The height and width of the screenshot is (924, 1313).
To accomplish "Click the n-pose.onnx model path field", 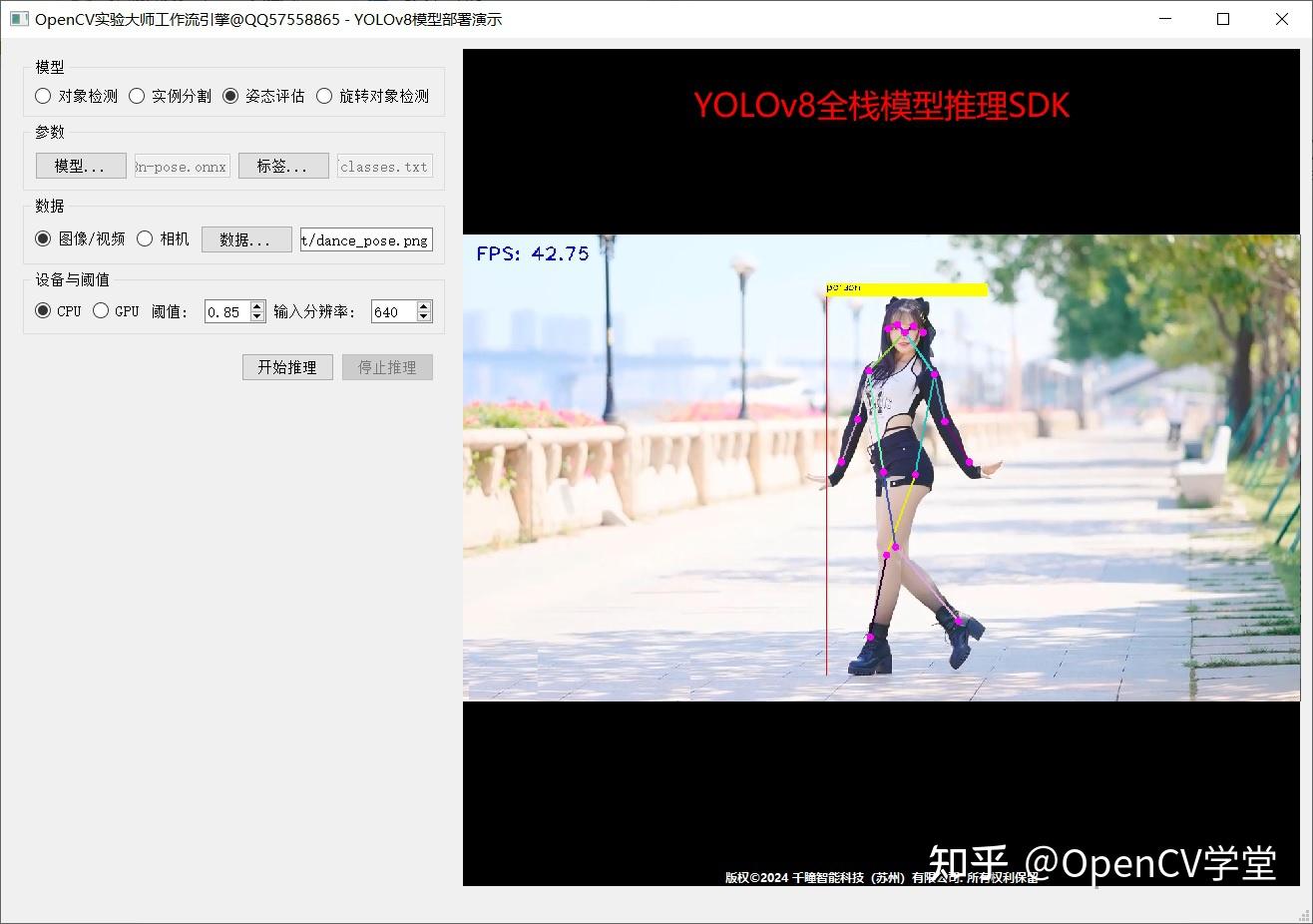I will pos(181,166).
